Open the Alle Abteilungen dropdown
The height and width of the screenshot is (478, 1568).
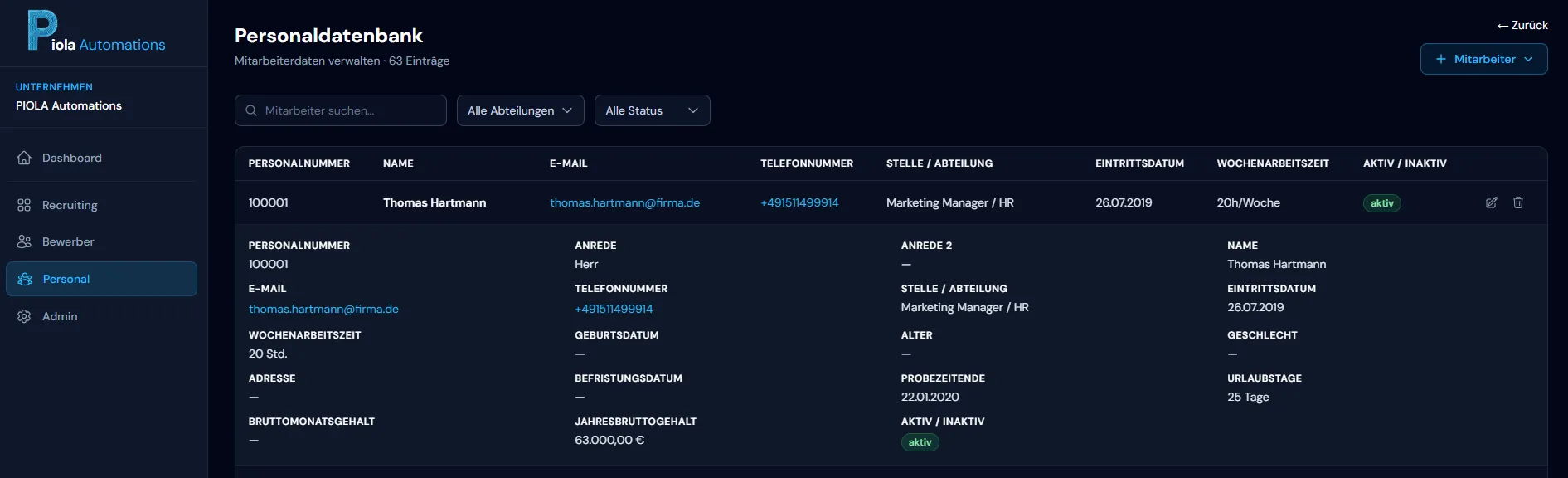coord(520,110)
